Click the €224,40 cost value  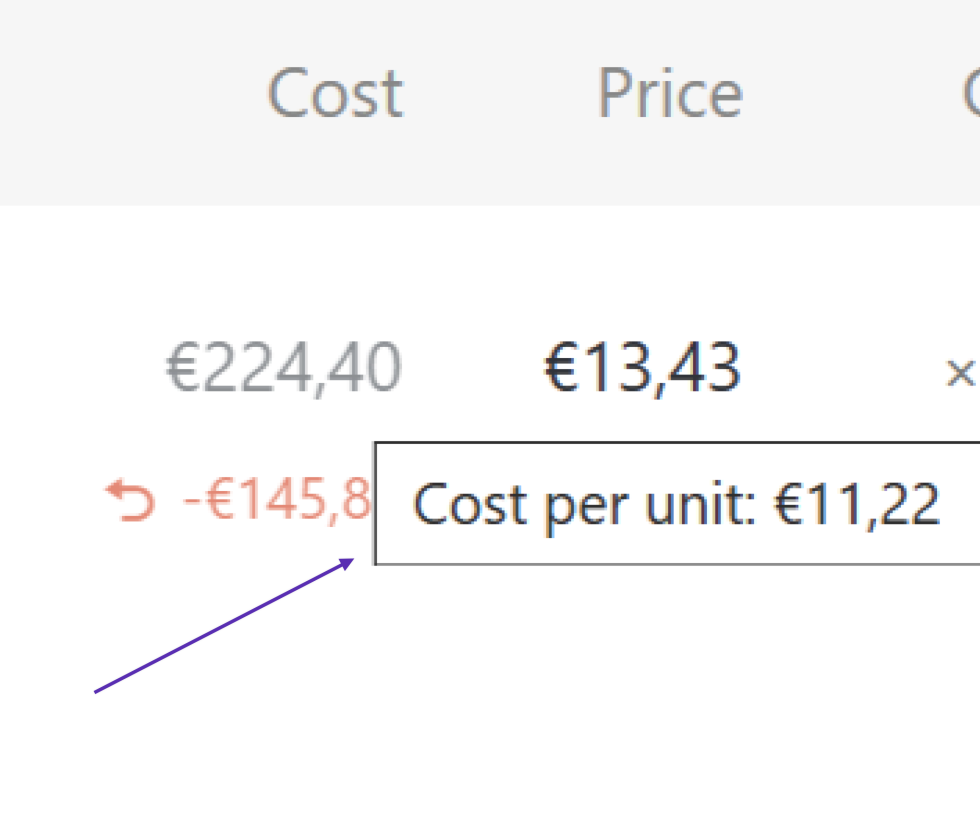click(283, 368)
